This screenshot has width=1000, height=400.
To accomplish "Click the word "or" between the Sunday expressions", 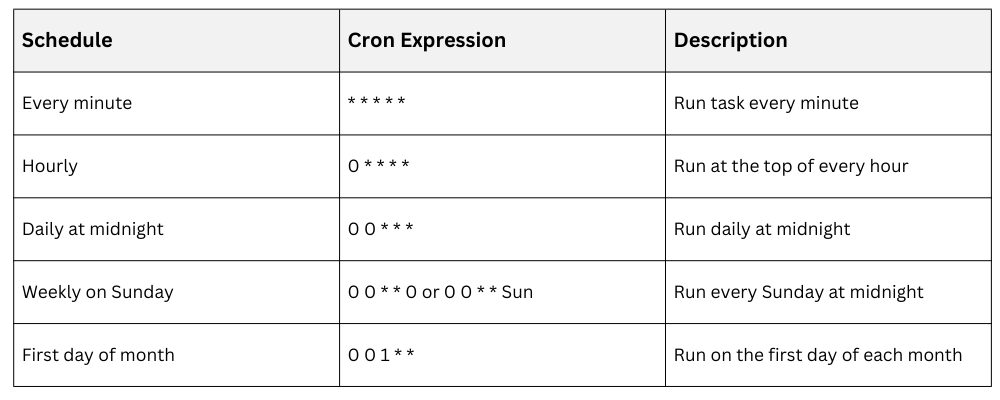I will click(x=431, y=292).
